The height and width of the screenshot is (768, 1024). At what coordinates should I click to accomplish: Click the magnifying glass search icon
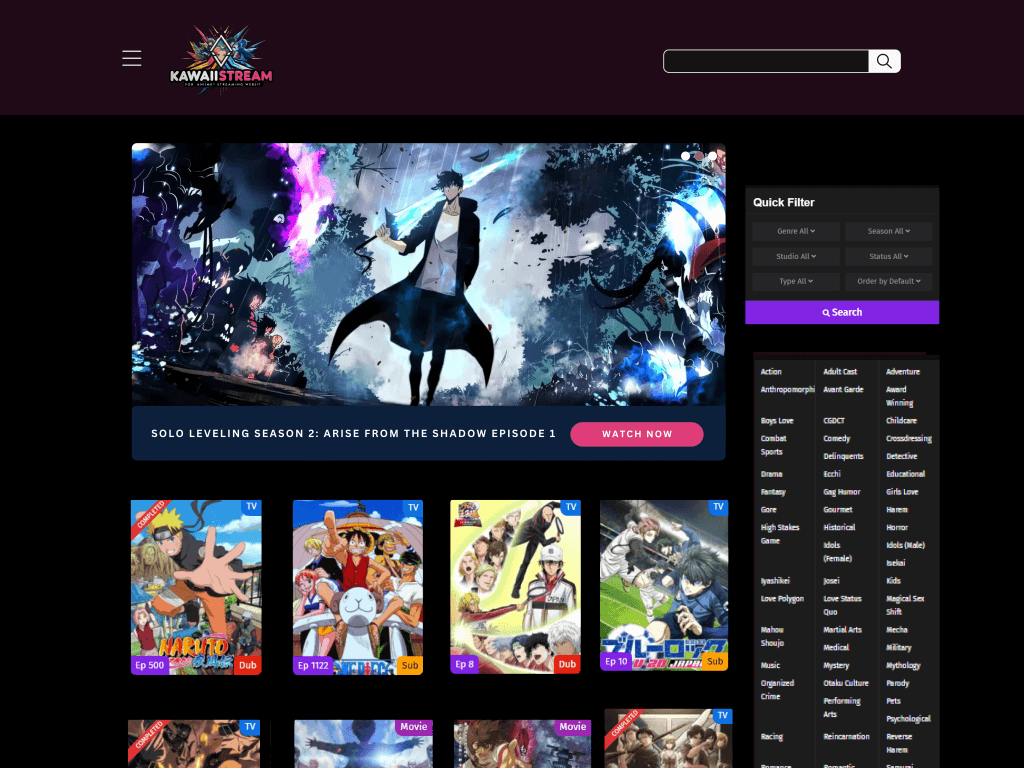(884, 61)
